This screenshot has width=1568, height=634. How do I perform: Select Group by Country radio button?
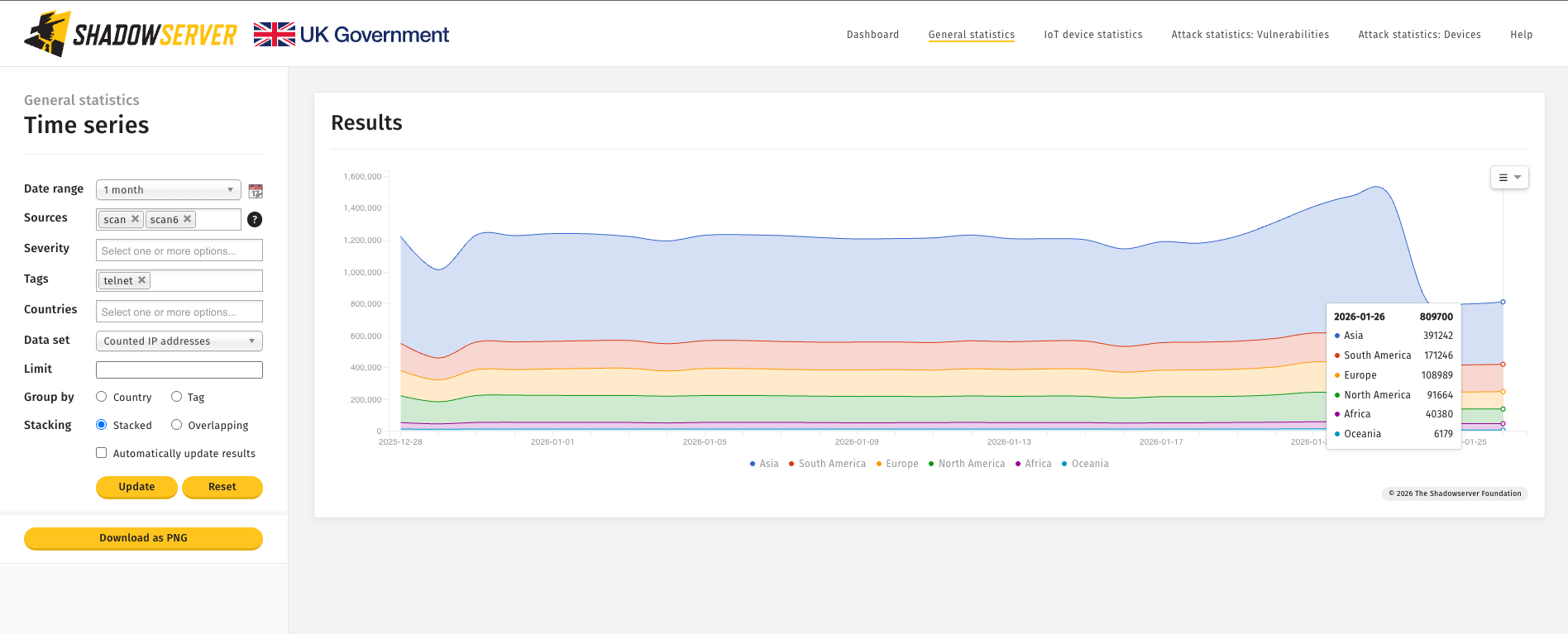[x=102, y=397]
